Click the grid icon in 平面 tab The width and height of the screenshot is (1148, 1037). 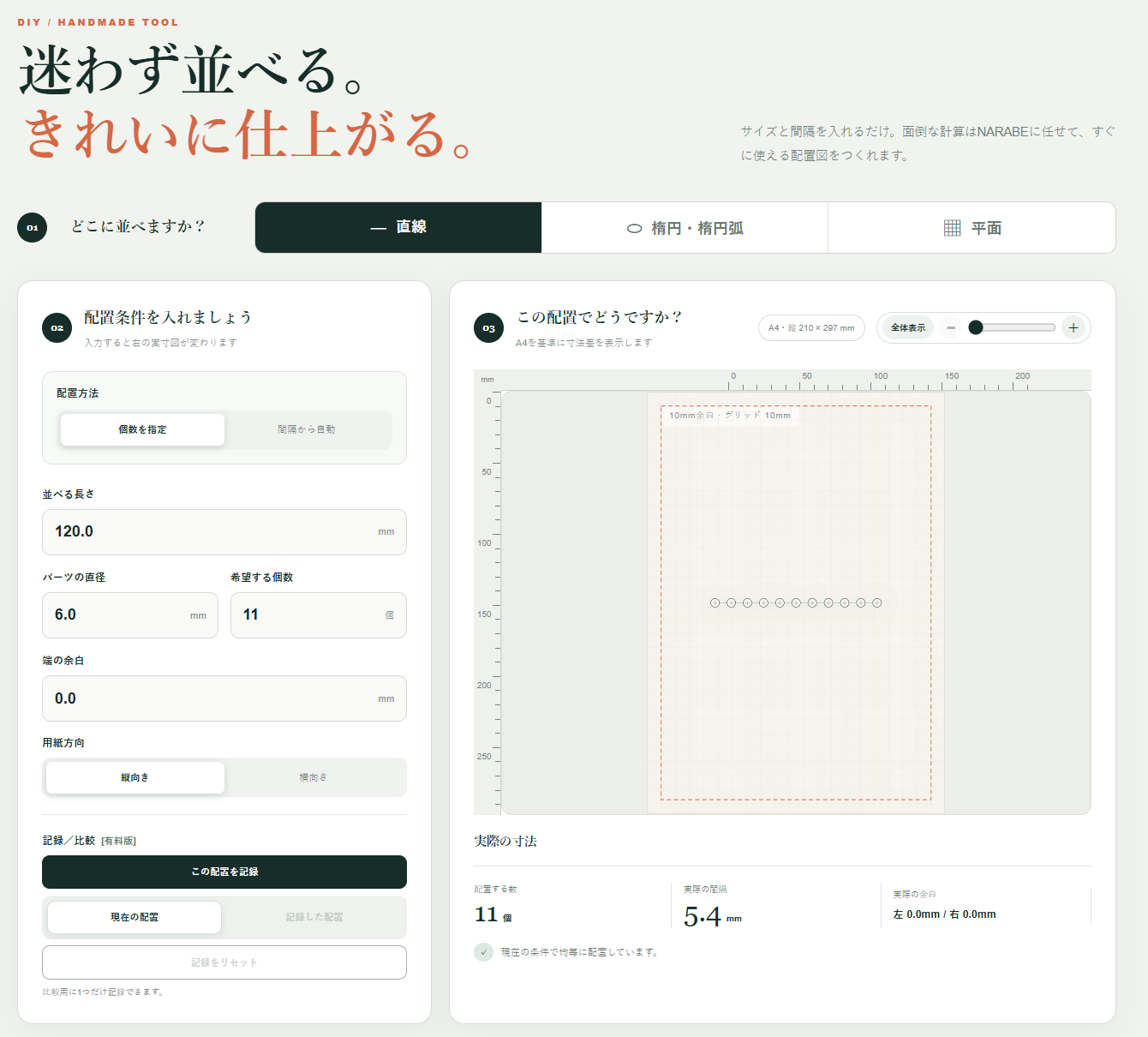click(953, 228)
